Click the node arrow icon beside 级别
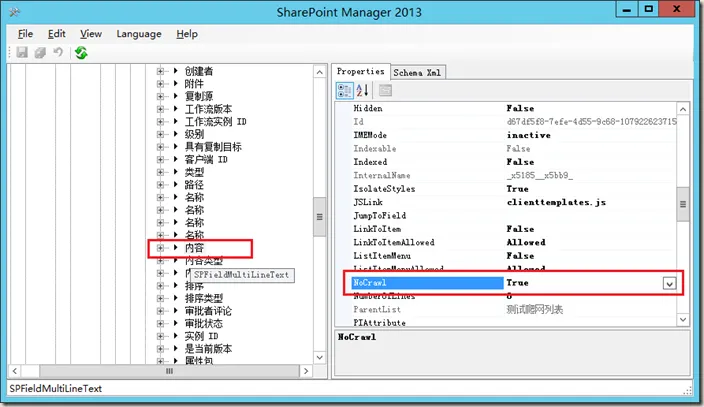 click(x=176, y=134)
